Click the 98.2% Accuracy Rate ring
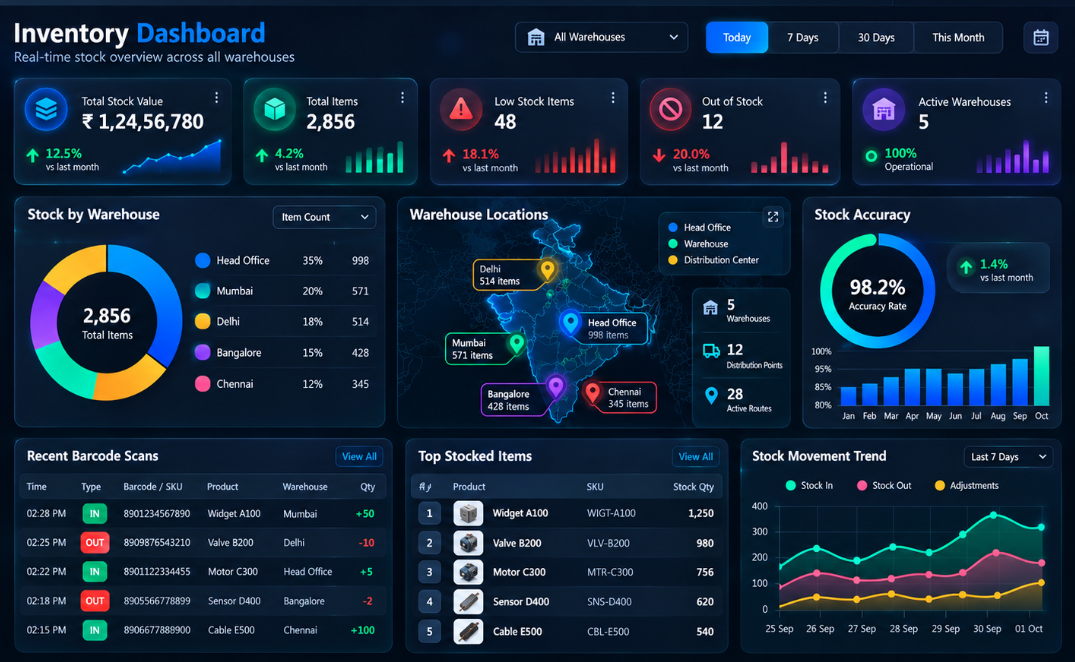1075x662 pixels. pos(878,291)
